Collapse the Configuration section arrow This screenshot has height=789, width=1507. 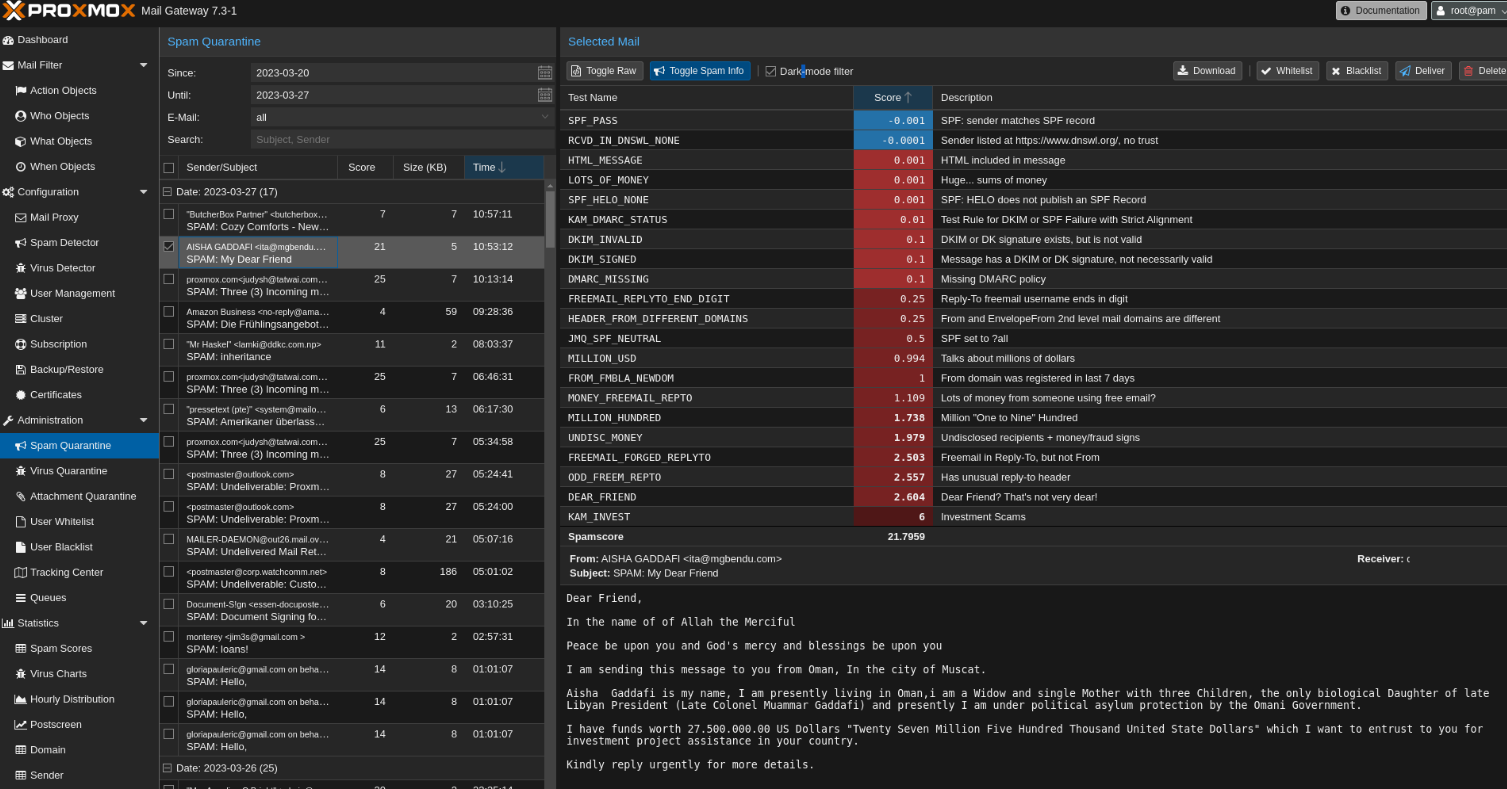[144, 192]
